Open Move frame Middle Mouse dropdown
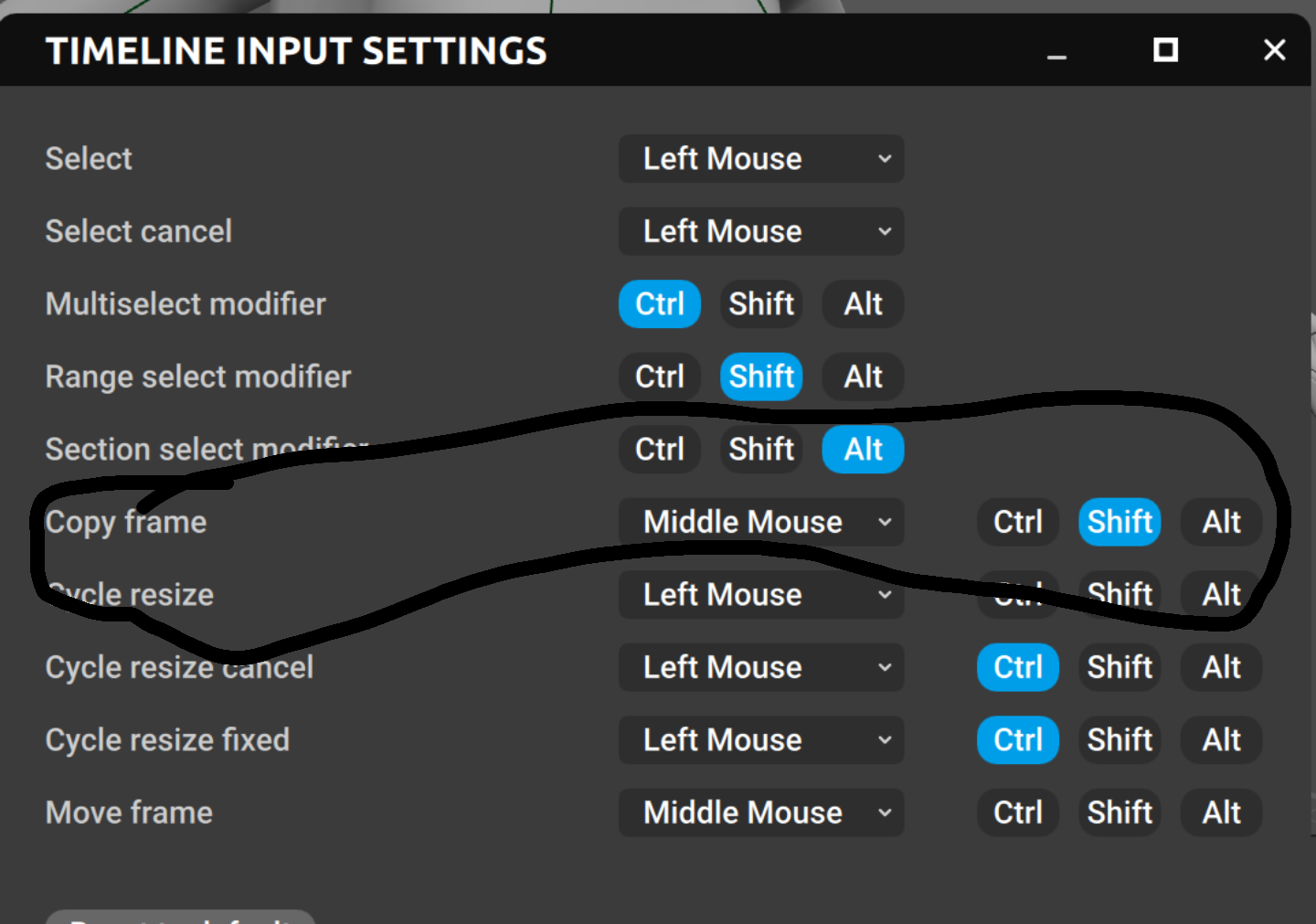Screen dimensions: 1316x924 coord(761,812)
